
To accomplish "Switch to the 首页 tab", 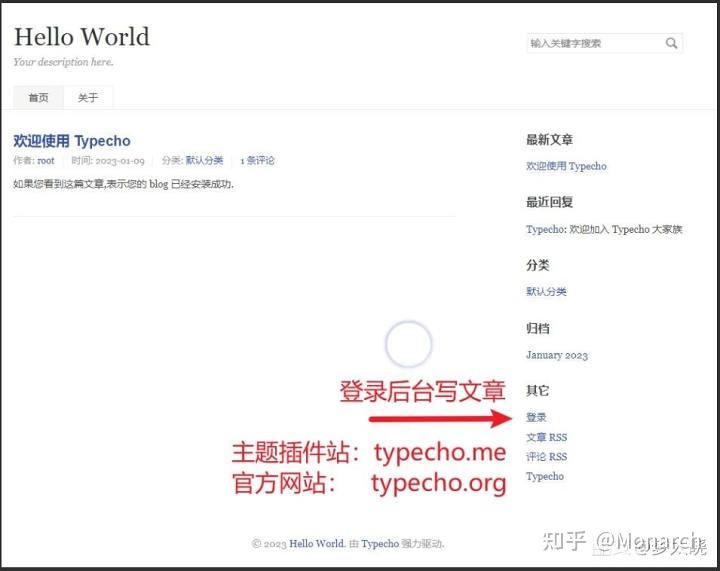I will coord(38,97).
